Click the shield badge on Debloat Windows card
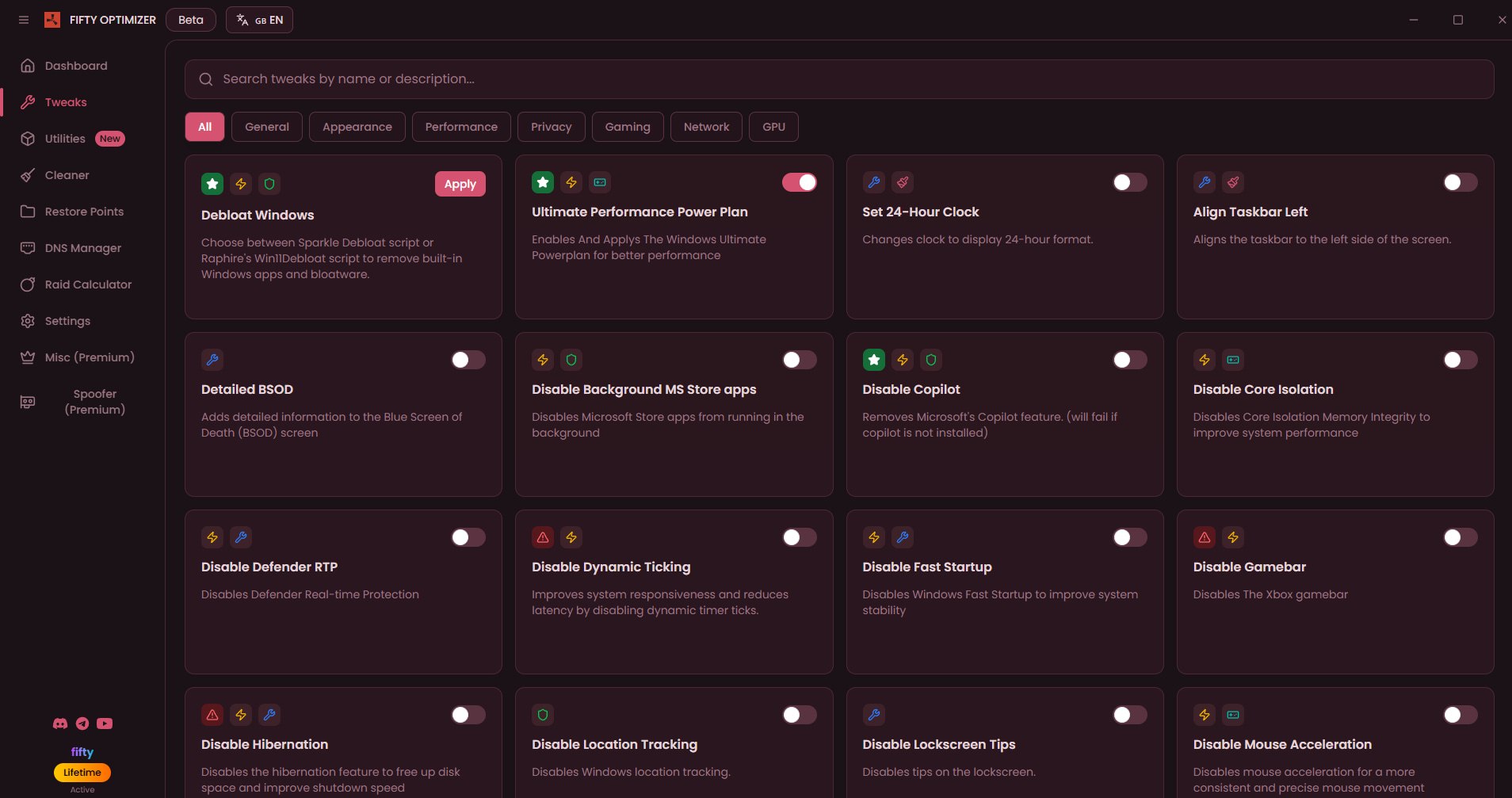Image resolution: width=1512 pixels, height=798 pixels. [x=269, y=184]
